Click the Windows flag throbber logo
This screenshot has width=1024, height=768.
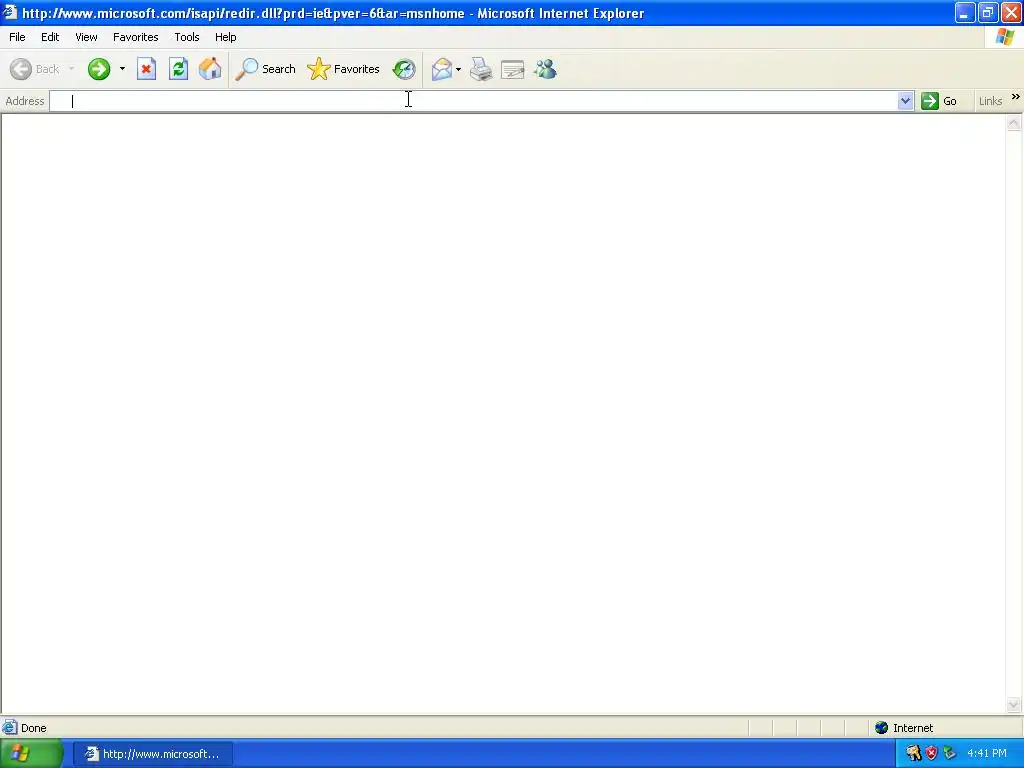(x=1005, y=37)
